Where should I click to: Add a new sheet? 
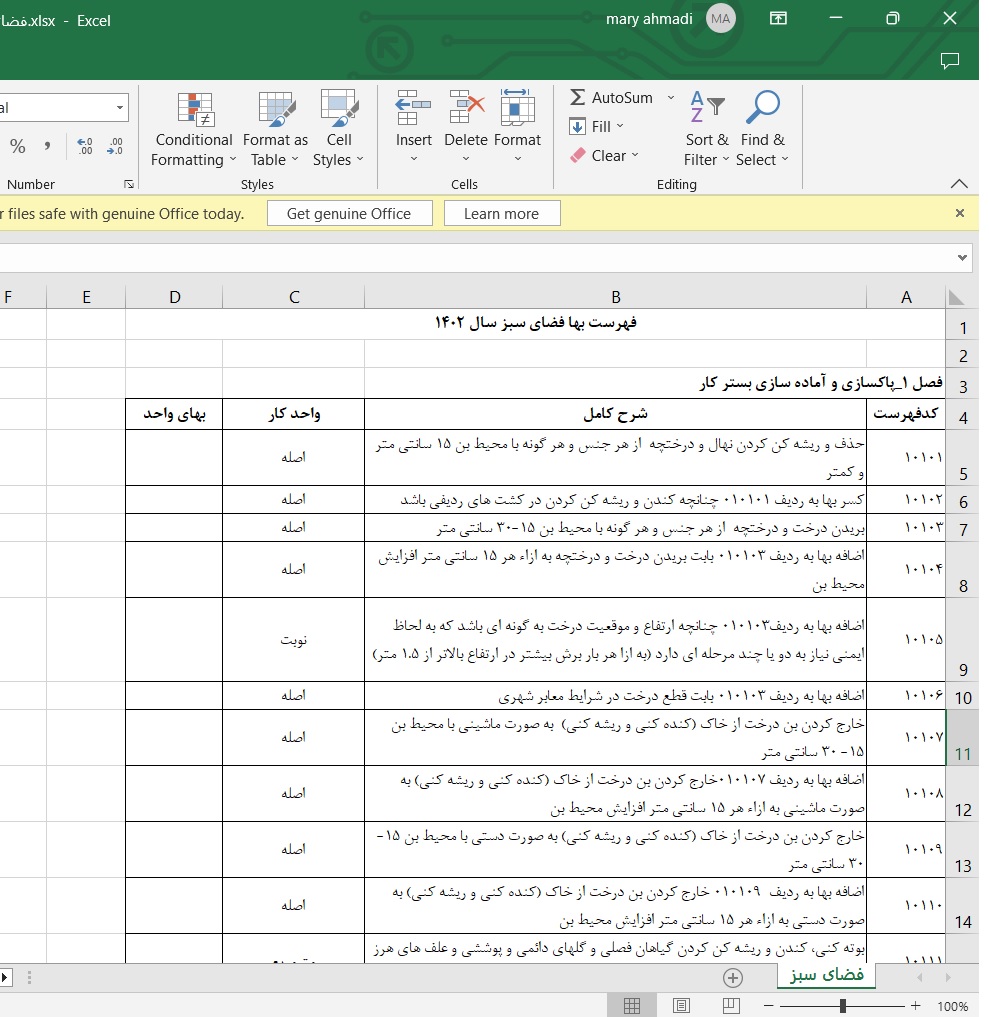point(733,977)
